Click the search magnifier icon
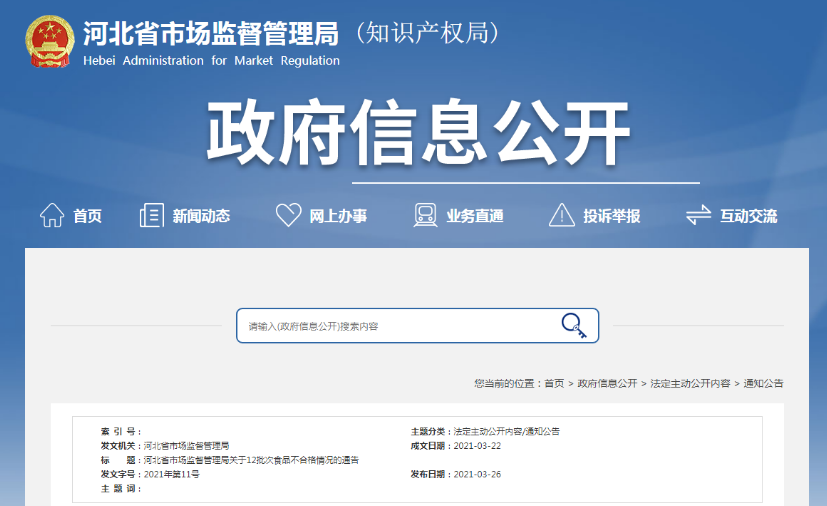Image resolution: width=827 pixels, height=506 pixels. pos(574,325)
